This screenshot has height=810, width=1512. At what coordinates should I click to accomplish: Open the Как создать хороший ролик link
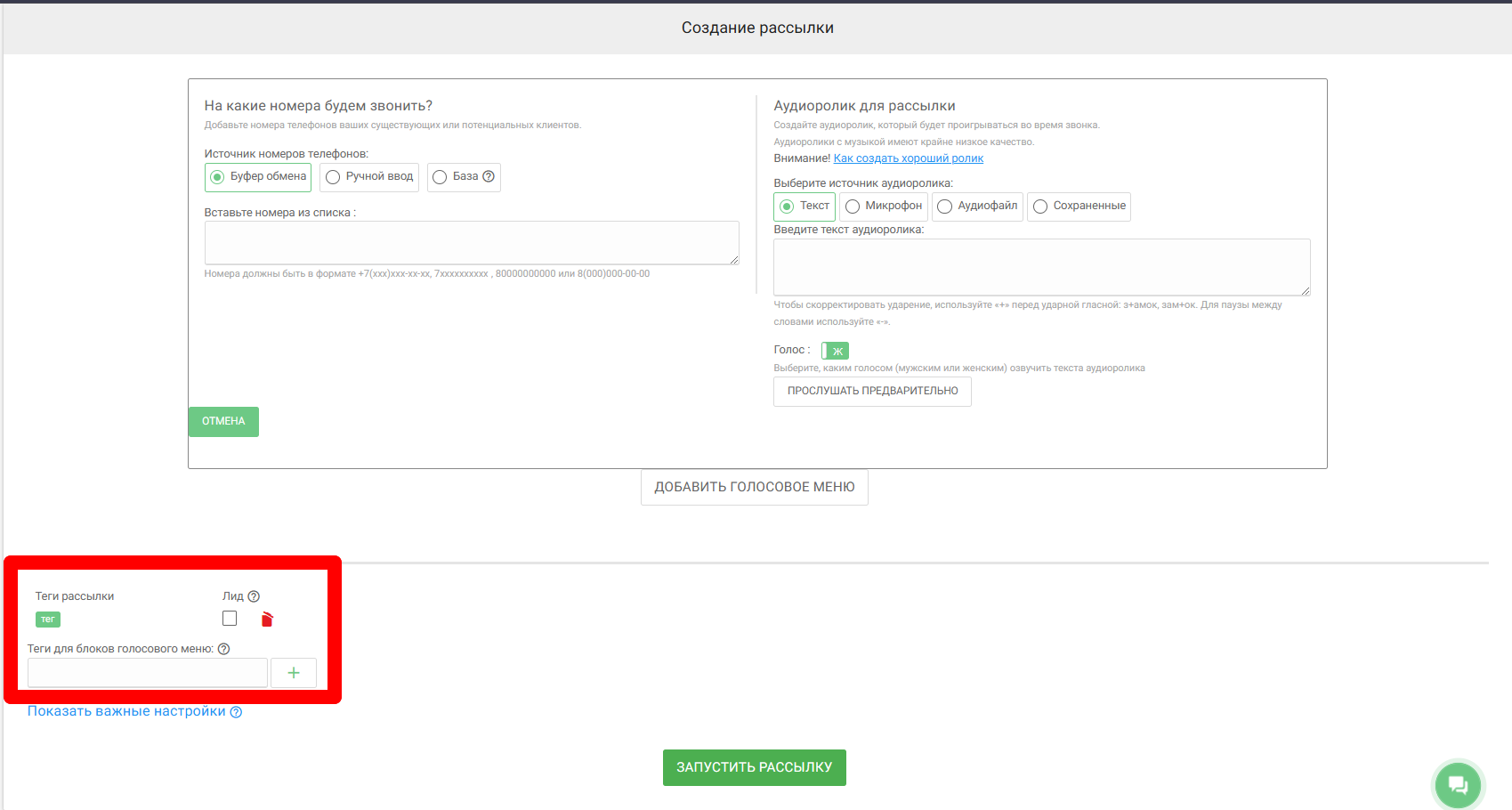tap(908, 158)
